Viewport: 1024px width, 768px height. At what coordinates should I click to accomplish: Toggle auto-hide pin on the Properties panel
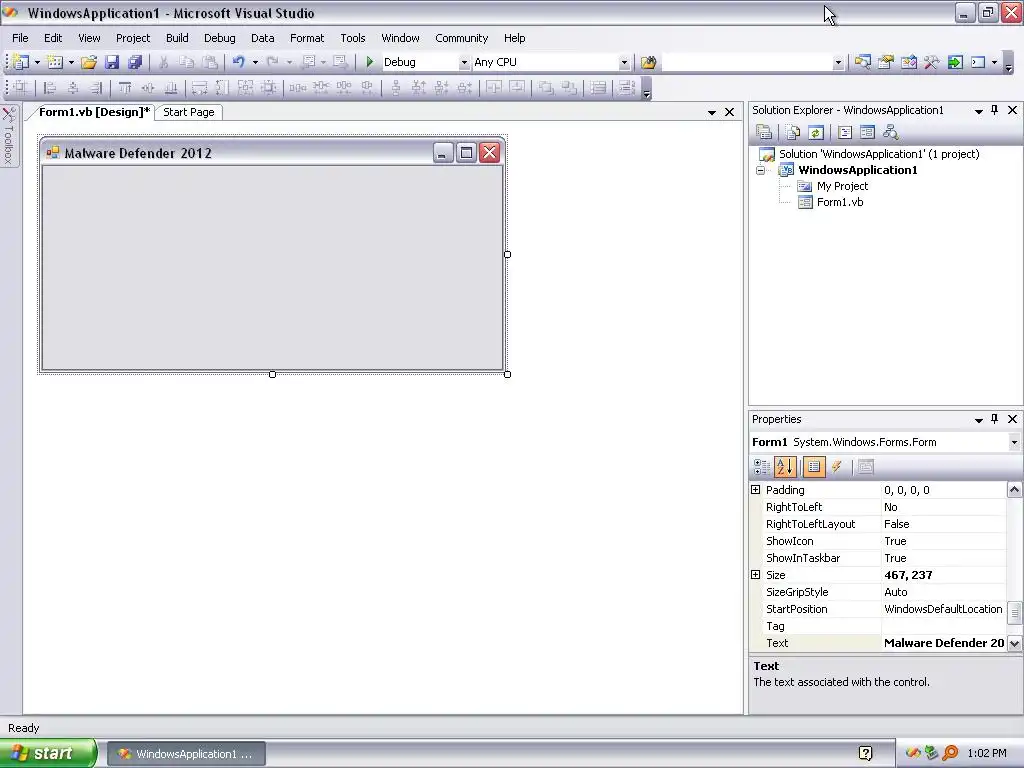tap(995, 419)
